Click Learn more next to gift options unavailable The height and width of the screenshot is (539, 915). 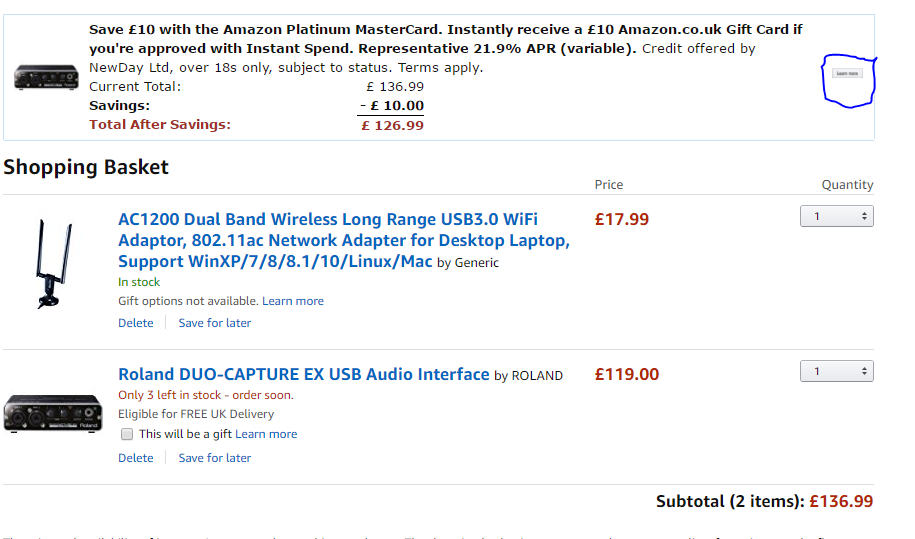click(x=293, y=301)
